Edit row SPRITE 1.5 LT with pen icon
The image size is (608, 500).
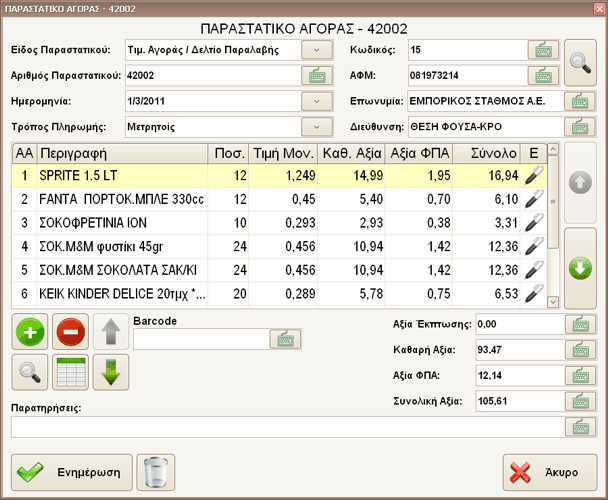coord(534,175)
